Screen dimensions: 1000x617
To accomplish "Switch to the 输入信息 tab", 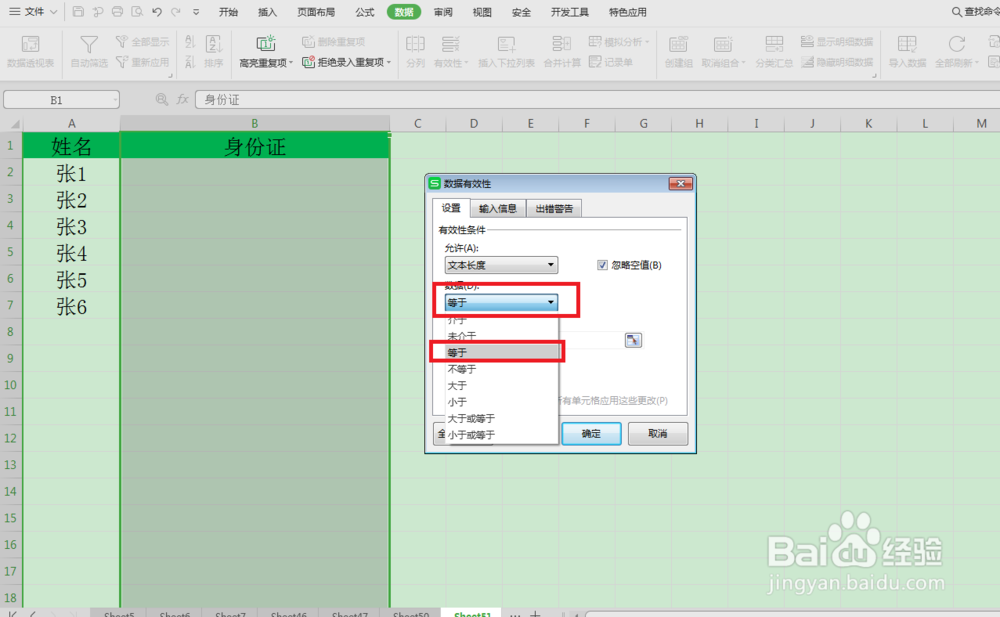I will pyautogui.click(x=497, y=208).
